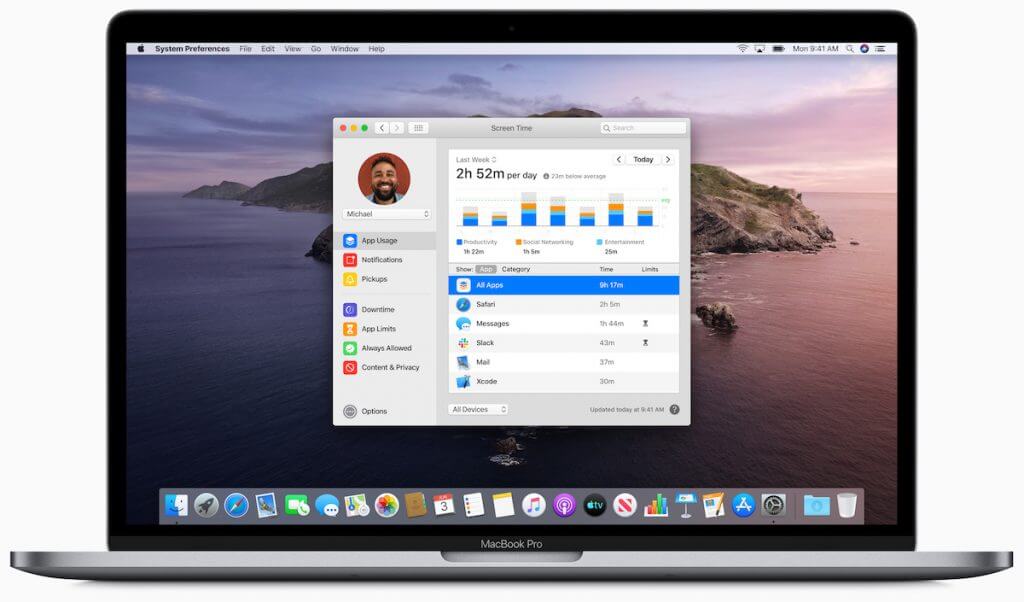Open the Apple menu
1024x602 pixels.
click(140, 49)
